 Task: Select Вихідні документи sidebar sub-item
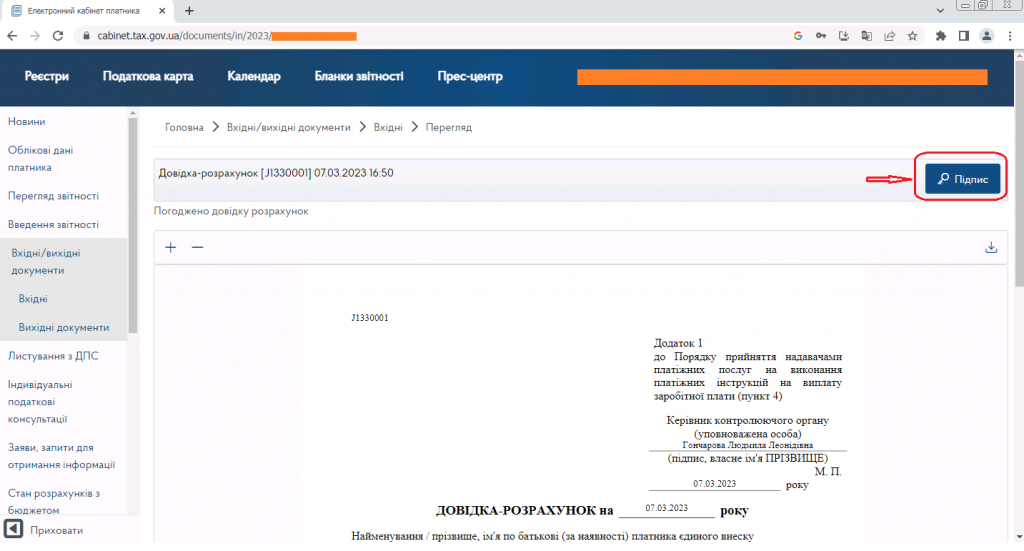[64, 328]
